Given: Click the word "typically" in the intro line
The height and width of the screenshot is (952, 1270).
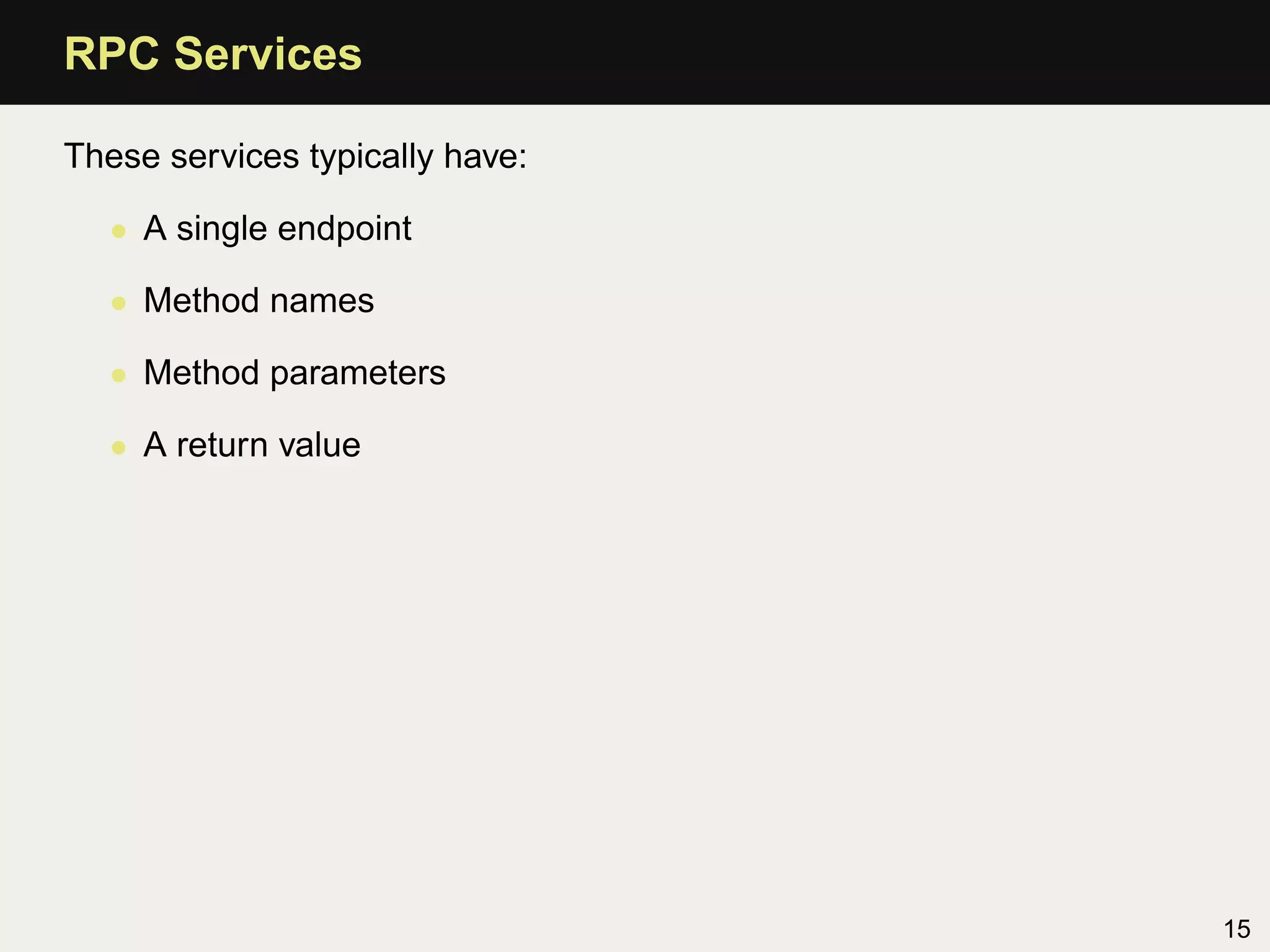Looking at the screenshot, I should point(371,157).
